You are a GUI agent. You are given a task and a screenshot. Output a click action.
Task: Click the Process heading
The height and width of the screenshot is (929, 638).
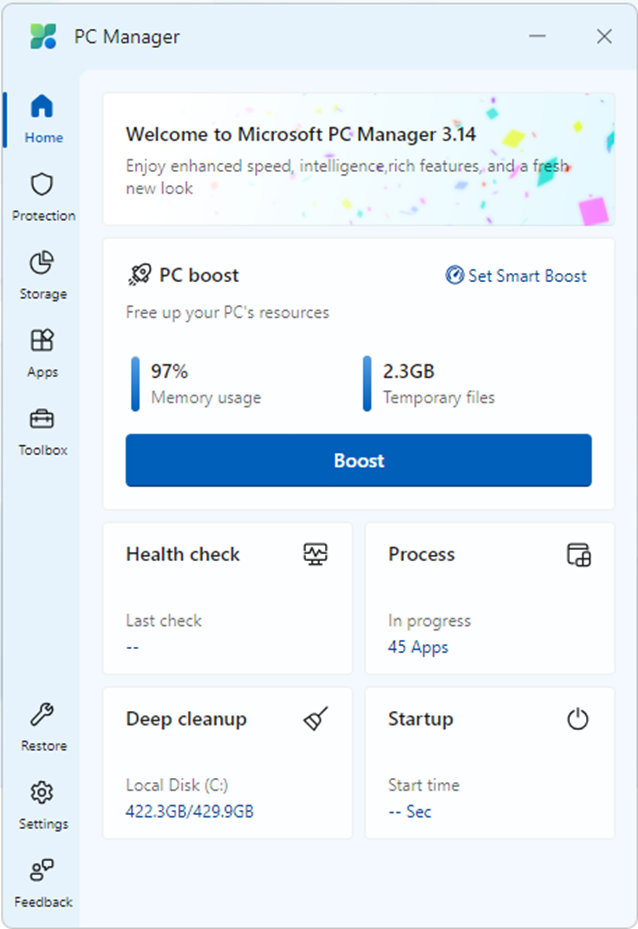point(421,555)
